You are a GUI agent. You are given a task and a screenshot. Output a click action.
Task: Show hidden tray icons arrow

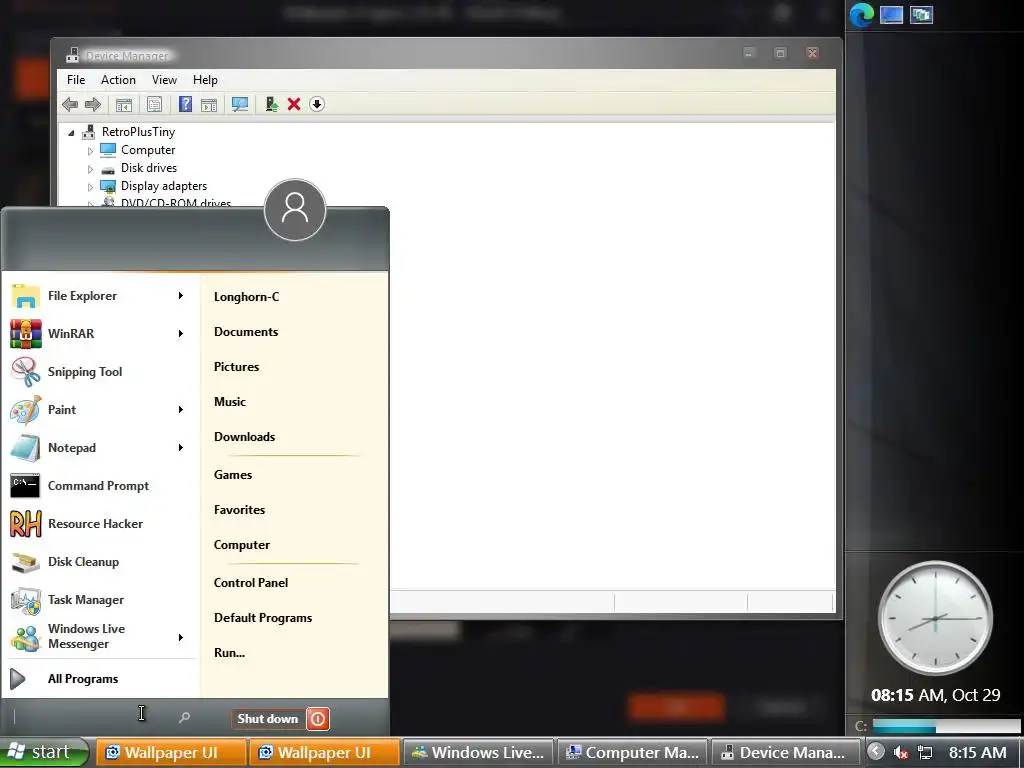click(x=876, y=752)
